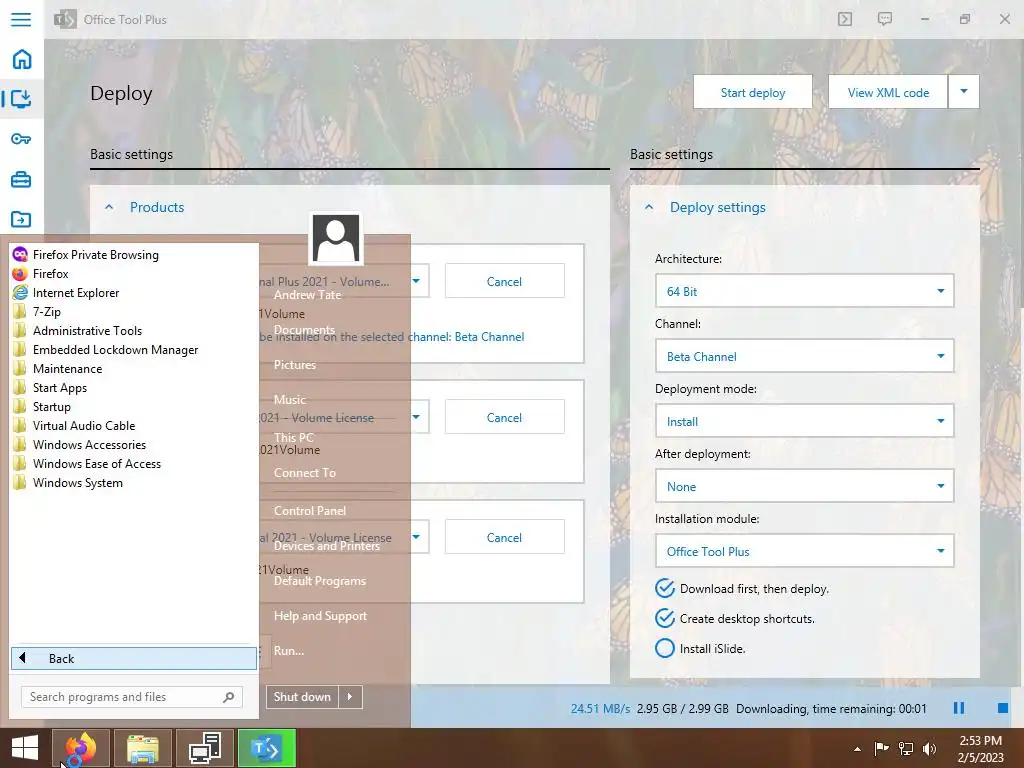Collapse the Deploy settings section
Image resolution: width=1024 pixels, height=768 pixels.
[x=648, y=207]
